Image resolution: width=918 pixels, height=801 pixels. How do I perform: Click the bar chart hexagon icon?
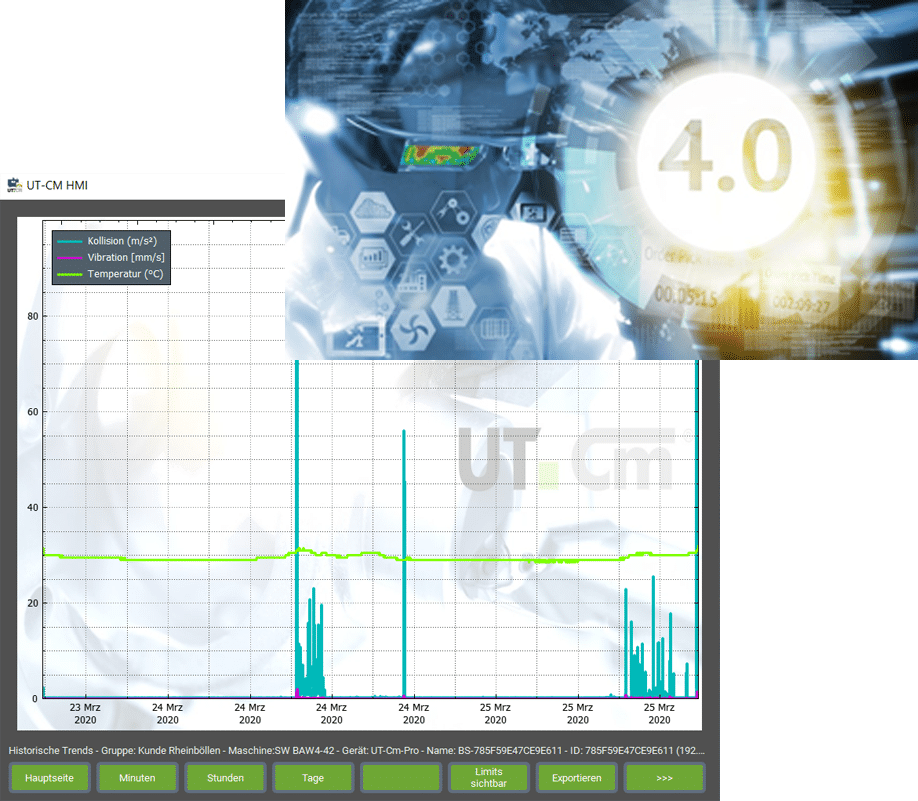(371, 256)
